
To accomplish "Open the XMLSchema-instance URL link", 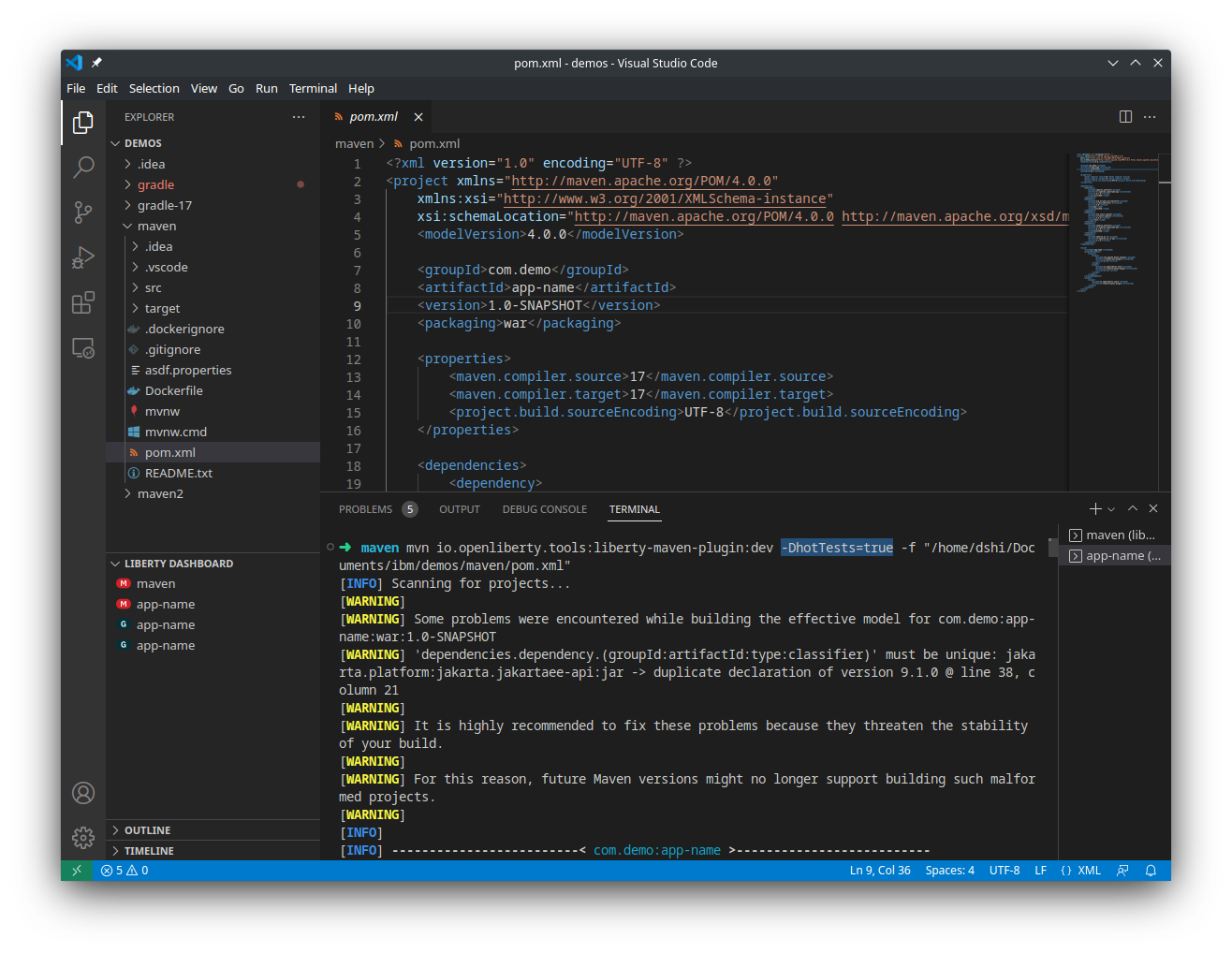I will [x=665, y=199].
